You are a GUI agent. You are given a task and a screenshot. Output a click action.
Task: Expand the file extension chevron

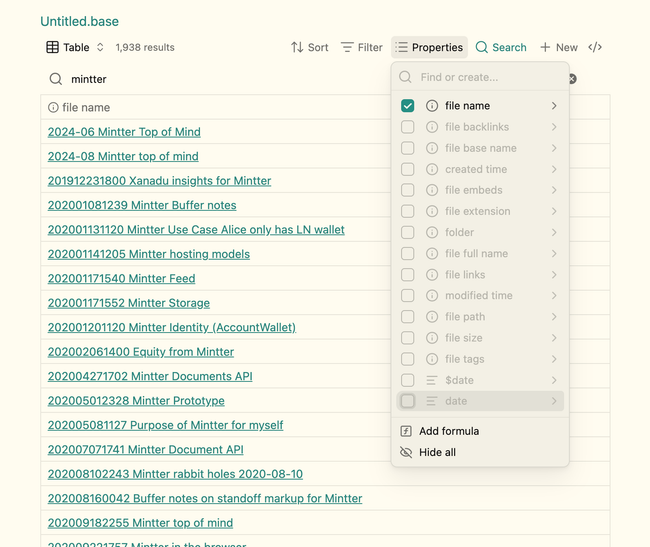click(x=554, y=211)
